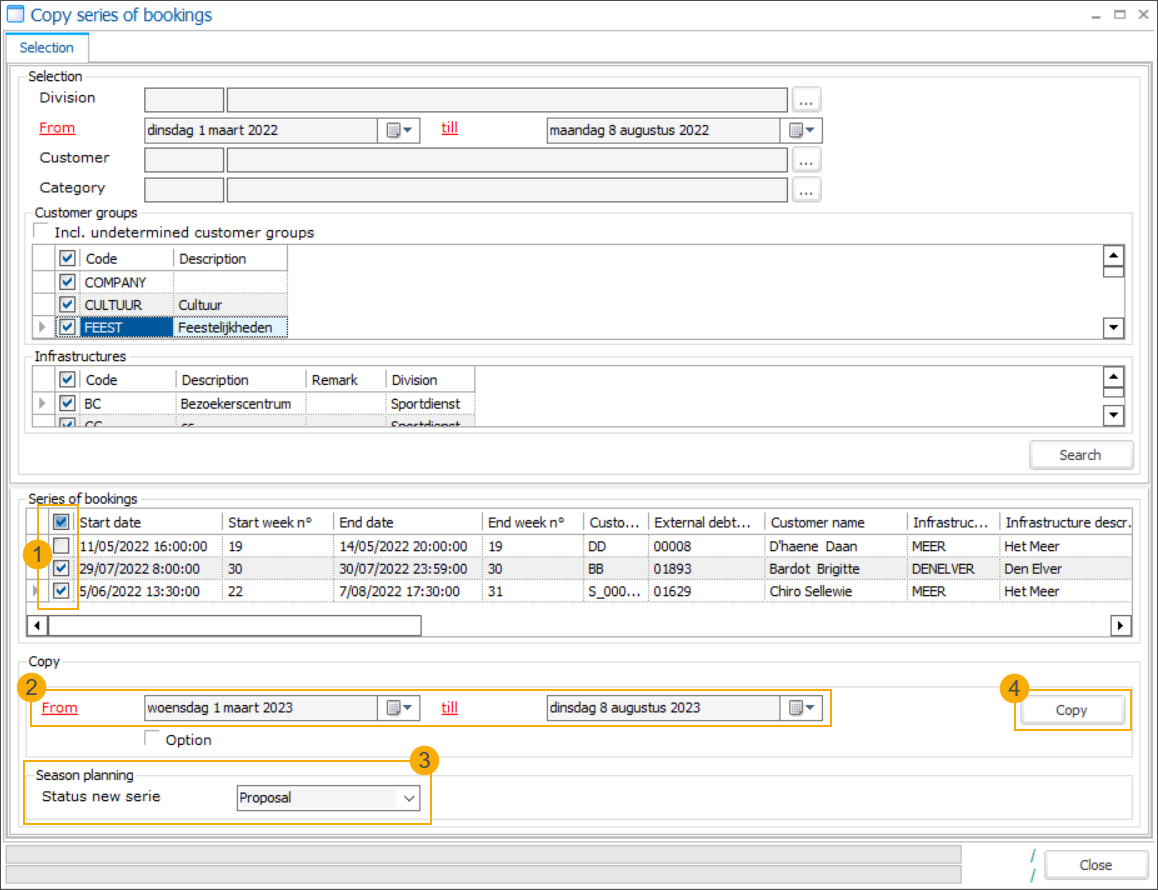Uncheck the CULTUUR customer group
1158x890 pixels.
pos(67,304)
